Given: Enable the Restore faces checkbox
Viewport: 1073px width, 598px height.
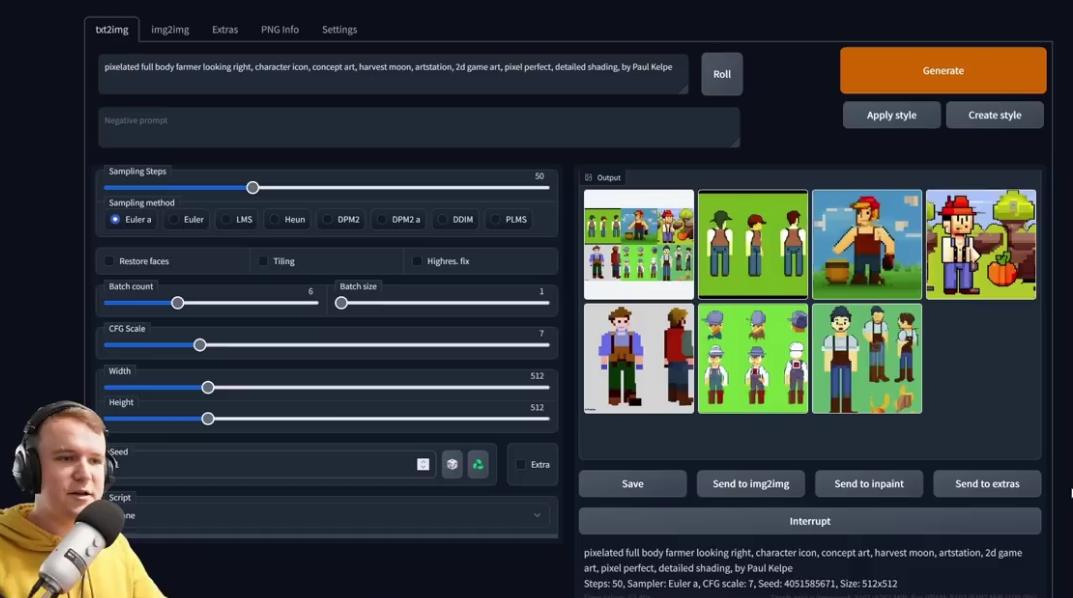Looking at the screenshot, I should point(110,261).
